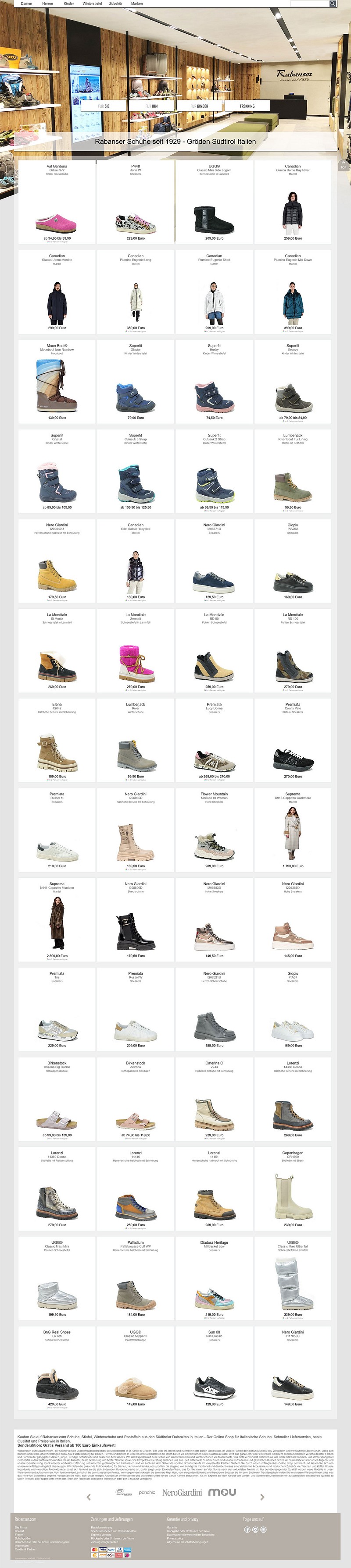Open the Damen menu
Viewport: 351px width, 1568px height.
[26, 4]
